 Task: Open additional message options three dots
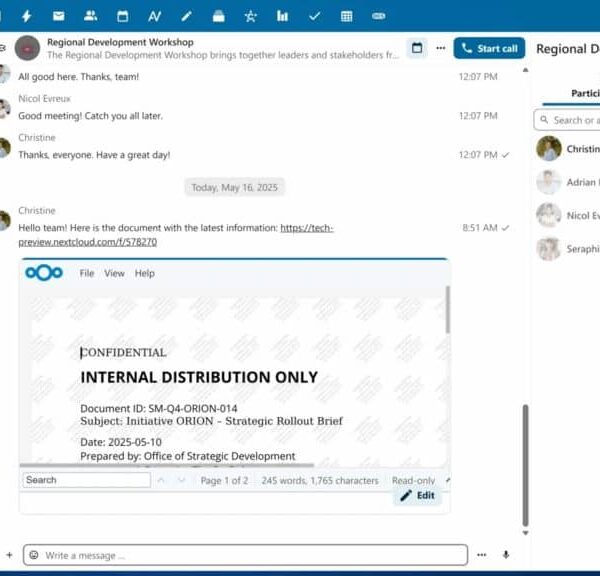[481, 555]
